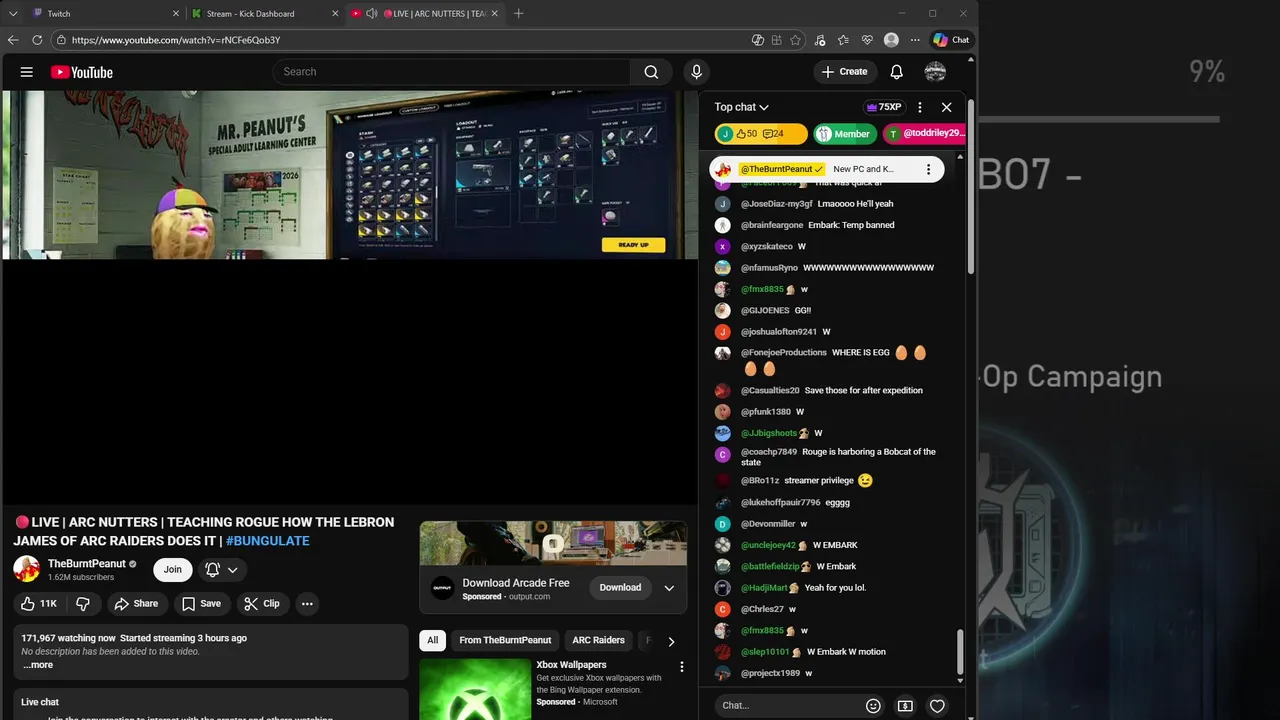Open the browser tab search dropdown

point(13,14)
